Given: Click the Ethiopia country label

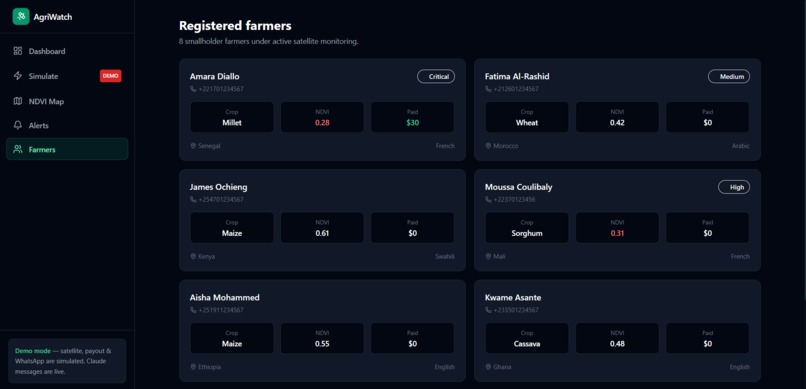Looking at the screenshot, I should (210, 367).
